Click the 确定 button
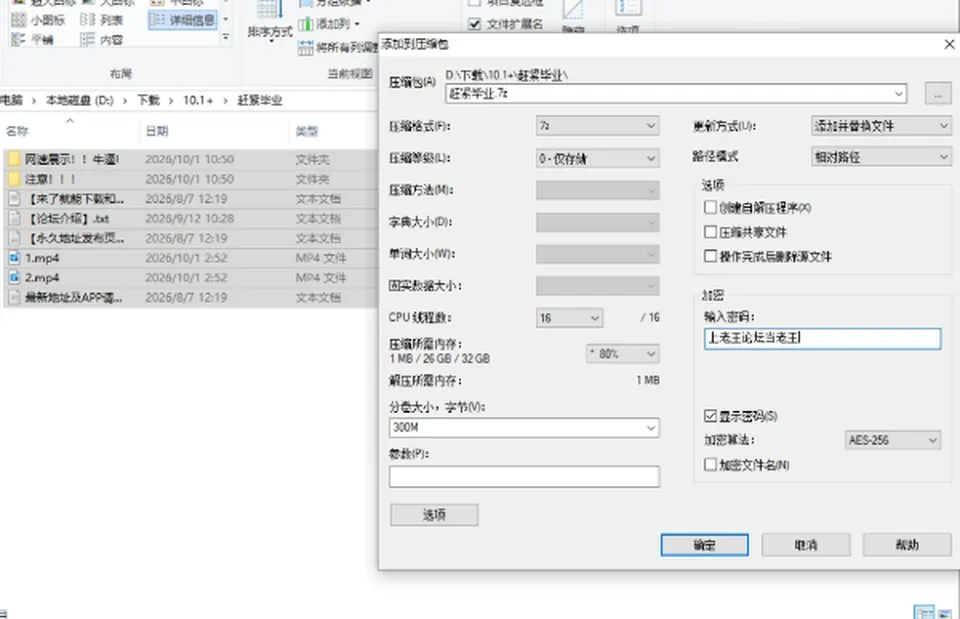Image resolution: width=960 pixels, height=619 pixels. 704,545
